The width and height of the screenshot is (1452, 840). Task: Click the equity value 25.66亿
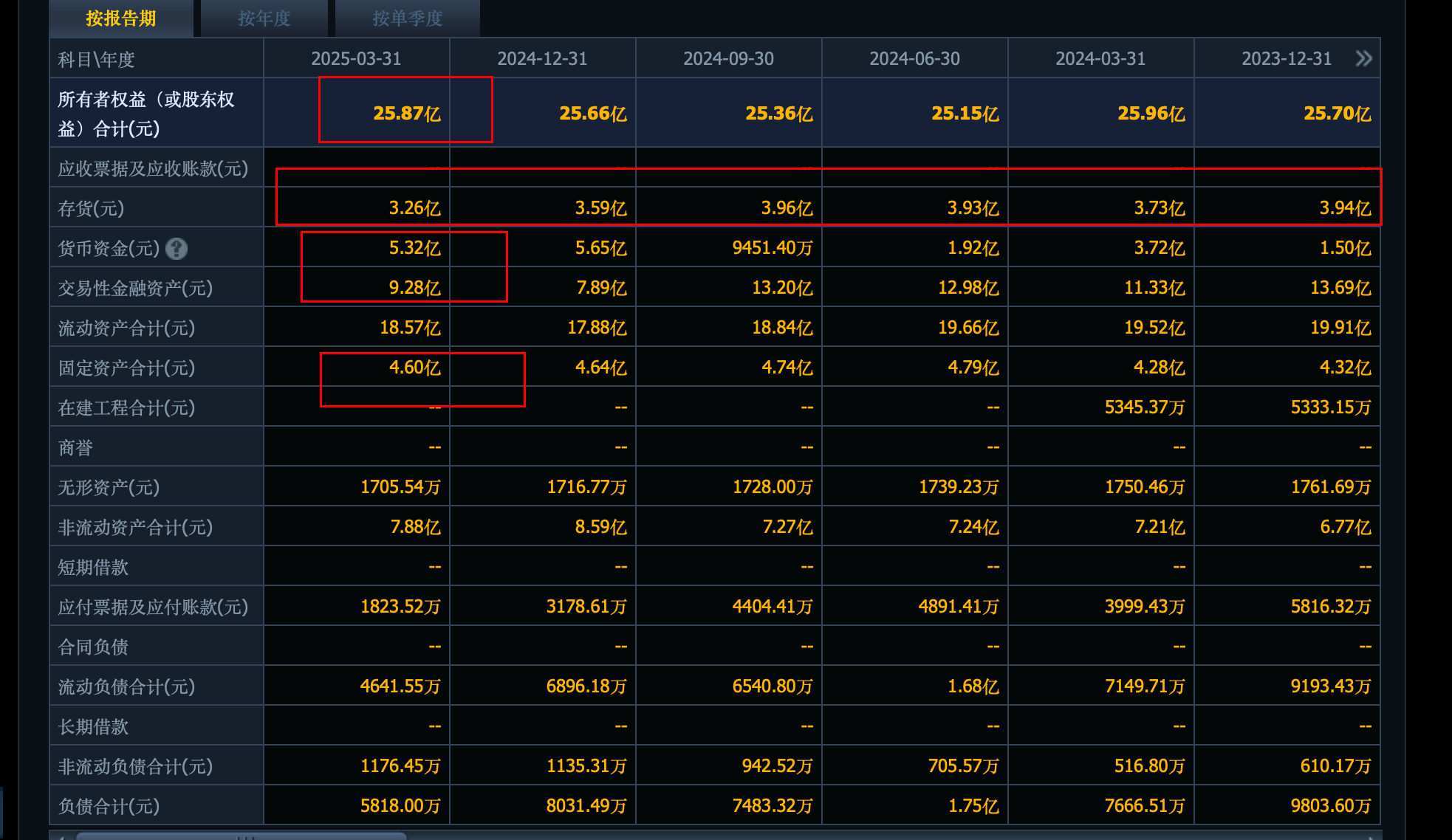coord(593,114)
